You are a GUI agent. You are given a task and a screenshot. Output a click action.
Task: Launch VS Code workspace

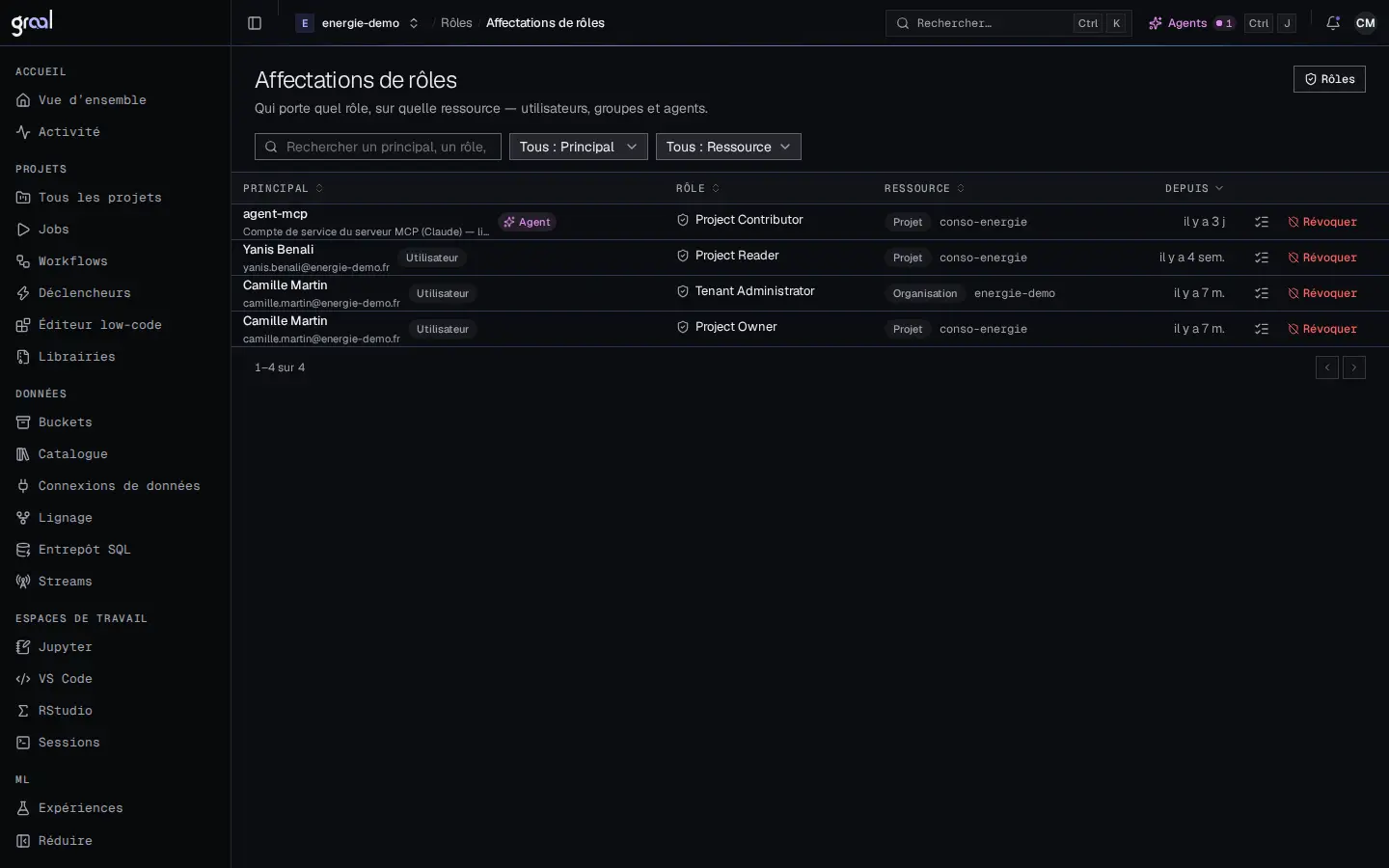pos(116,679)
